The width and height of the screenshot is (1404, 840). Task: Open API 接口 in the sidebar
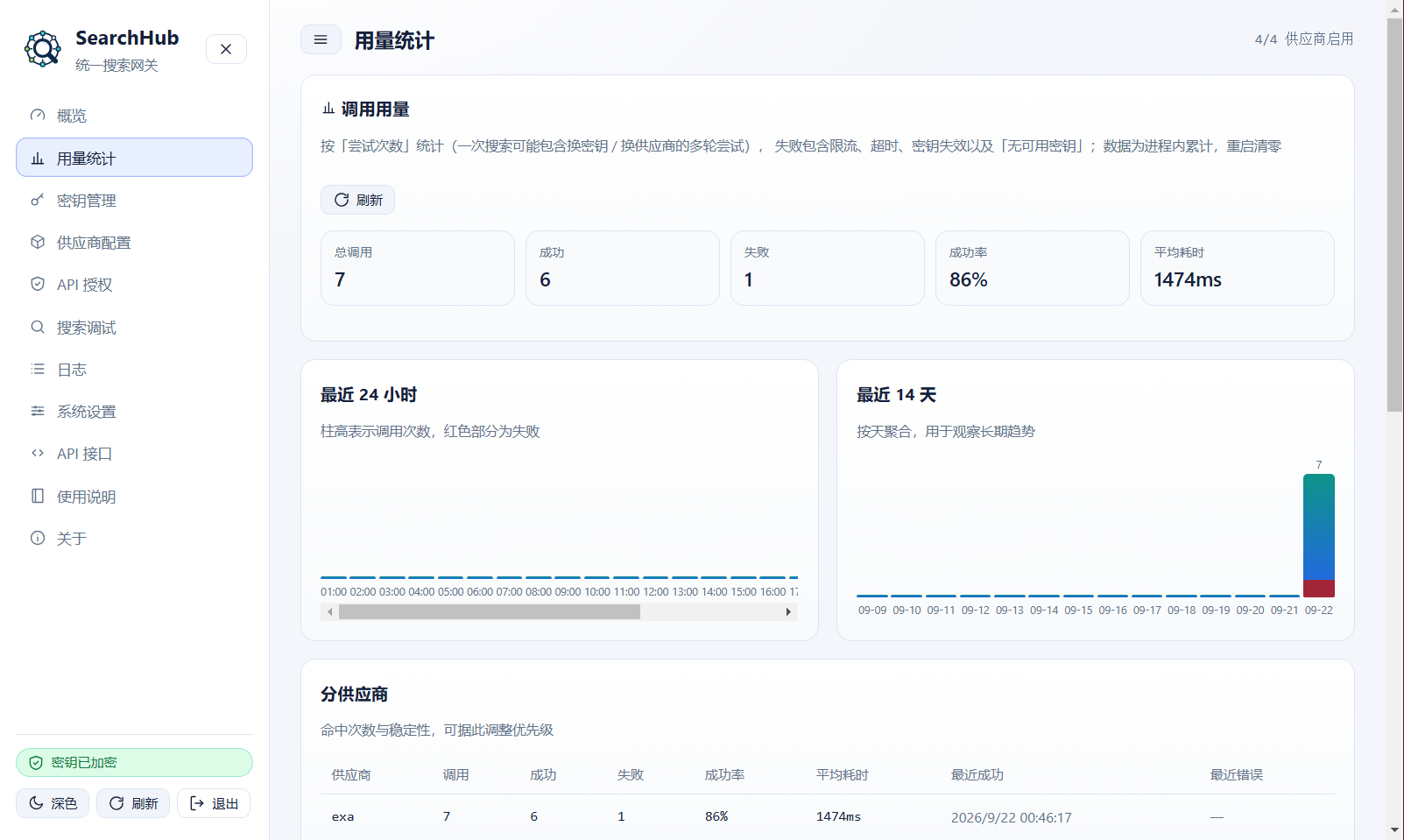point(134,454)
